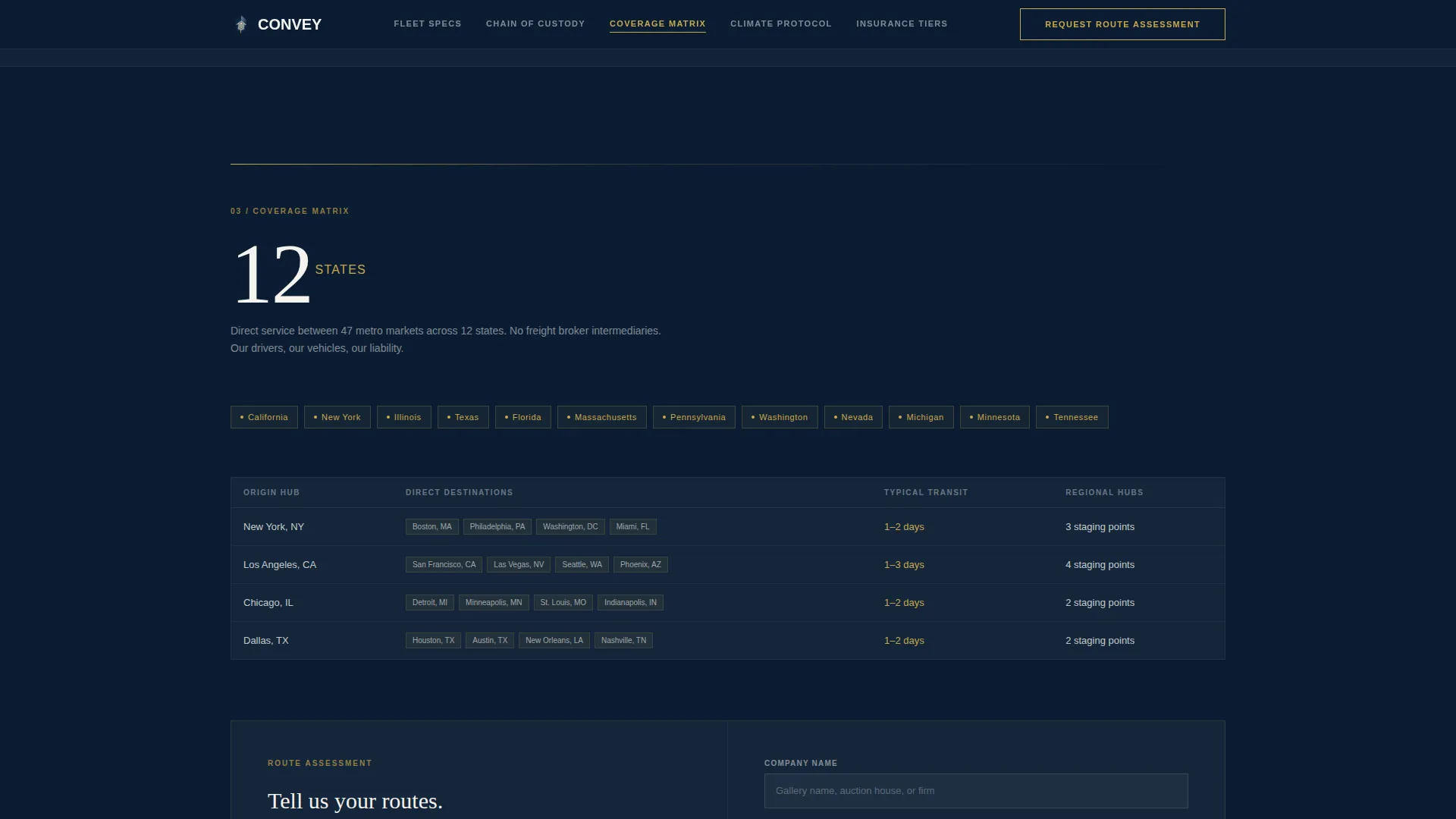
Task: Select the California state tag
Action: [264, 417]
